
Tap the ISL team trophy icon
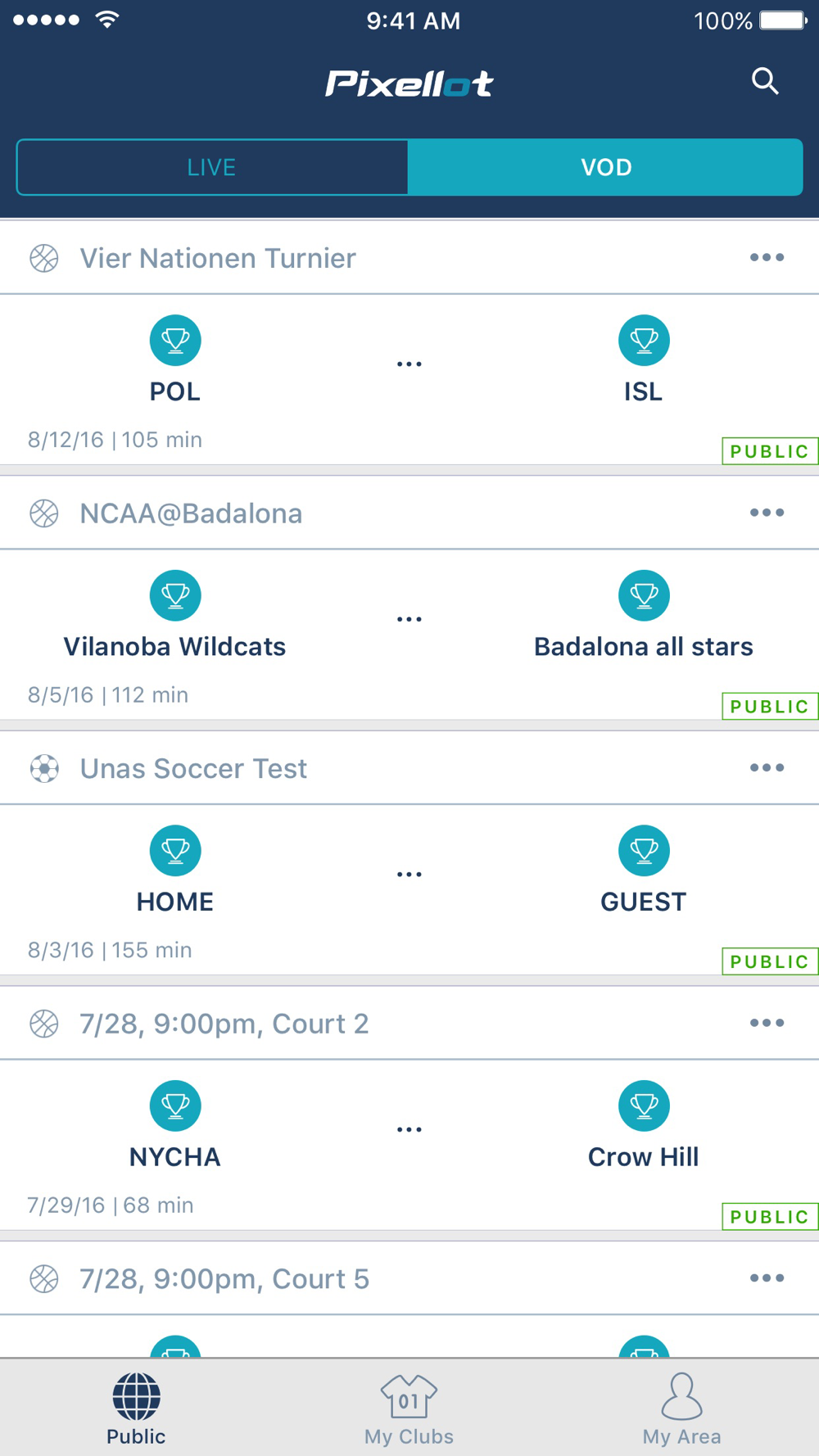click(x=644, y=340)
